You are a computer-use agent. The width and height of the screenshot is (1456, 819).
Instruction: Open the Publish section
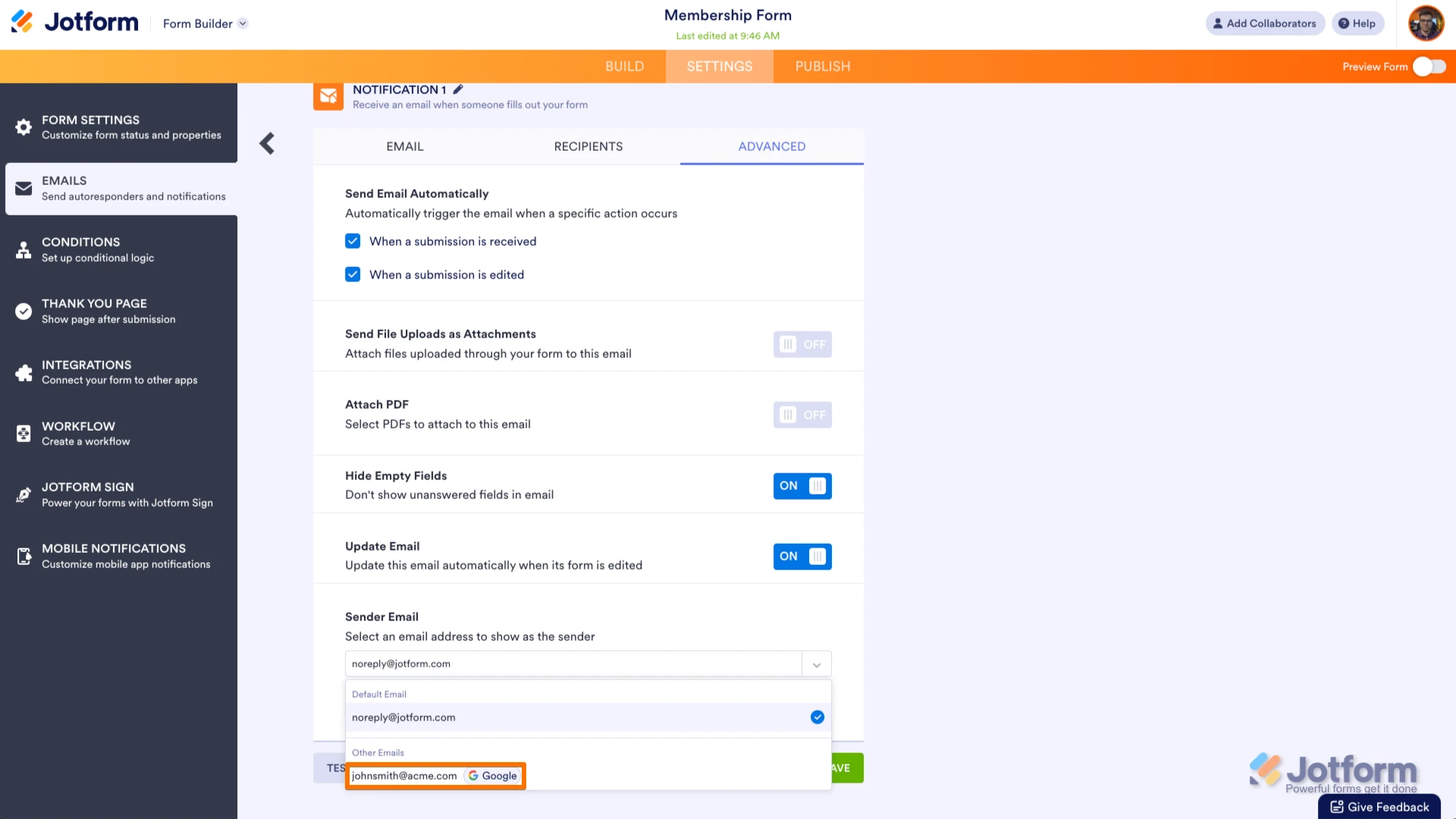click(822, 66)
